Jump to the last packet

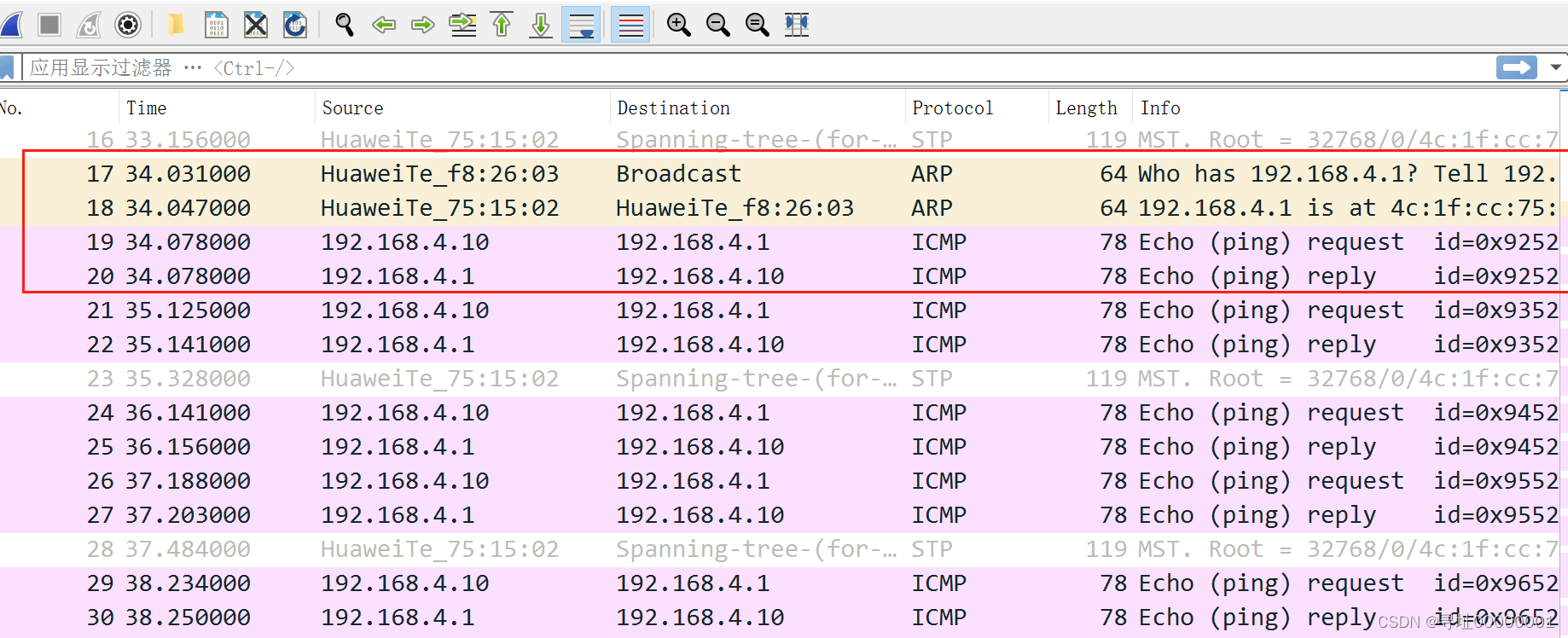pyautogui.click(x=541, y=25)
